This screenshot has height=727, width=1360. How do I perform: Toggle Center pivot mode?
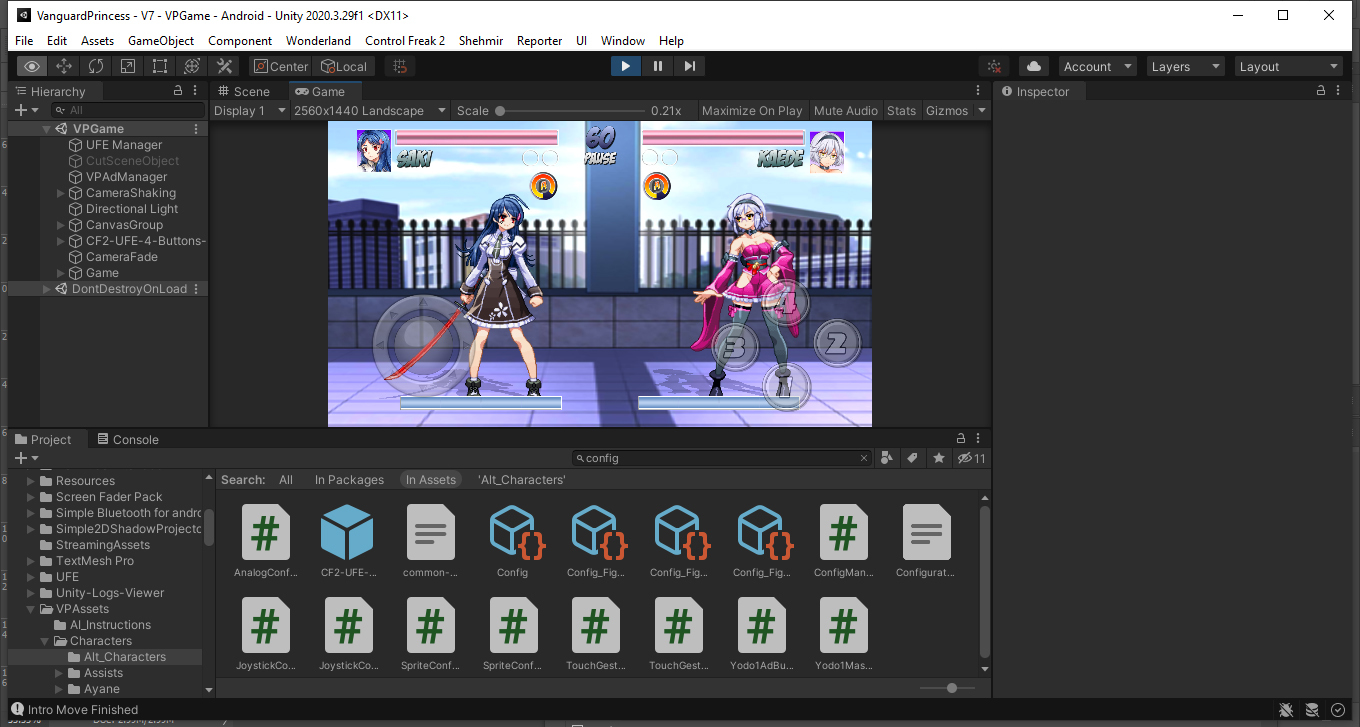[x=280, y=66]
